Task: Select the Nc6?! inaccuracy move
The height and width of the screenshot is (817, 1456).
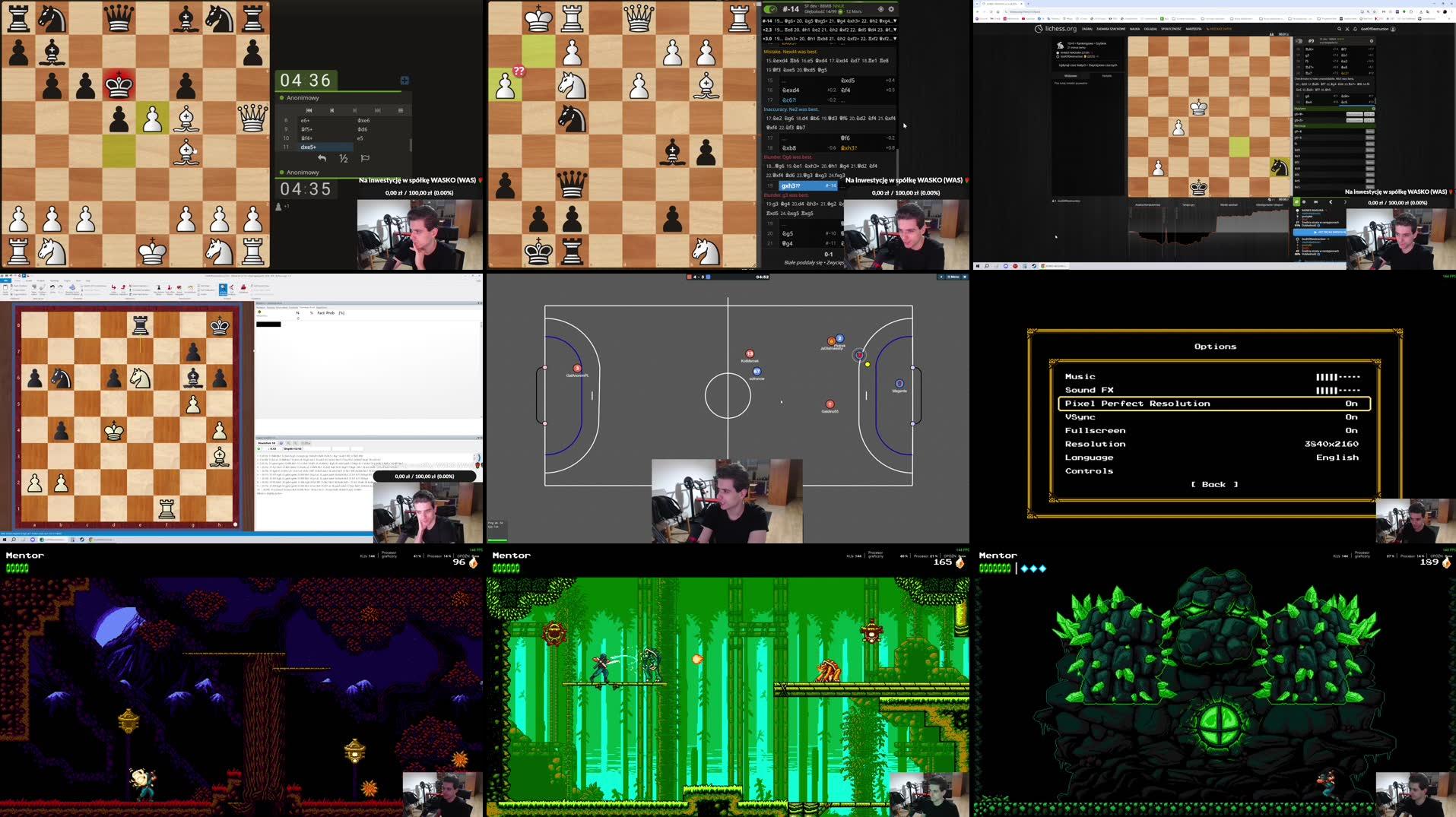Action: coord(789,100)
